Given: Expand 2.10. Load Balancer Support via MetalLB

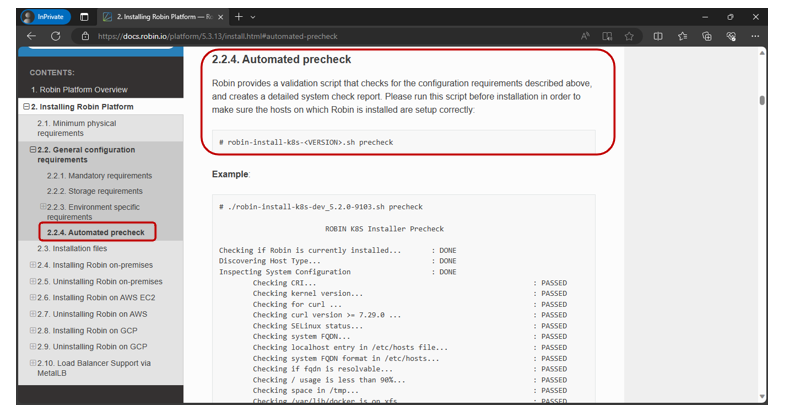Looking at the screenshot, I should (x=33, y=363).
